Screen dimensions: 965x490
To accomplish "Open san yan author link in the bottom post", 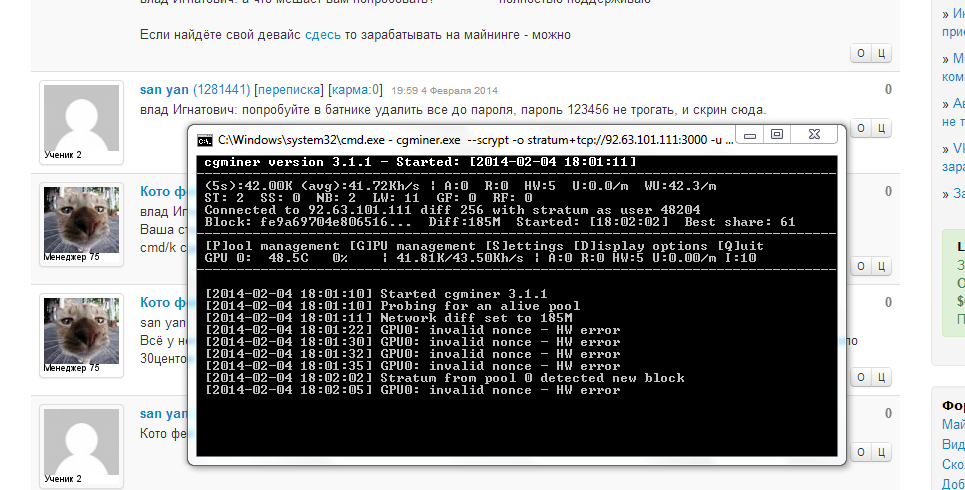I will tap(163, 414).
